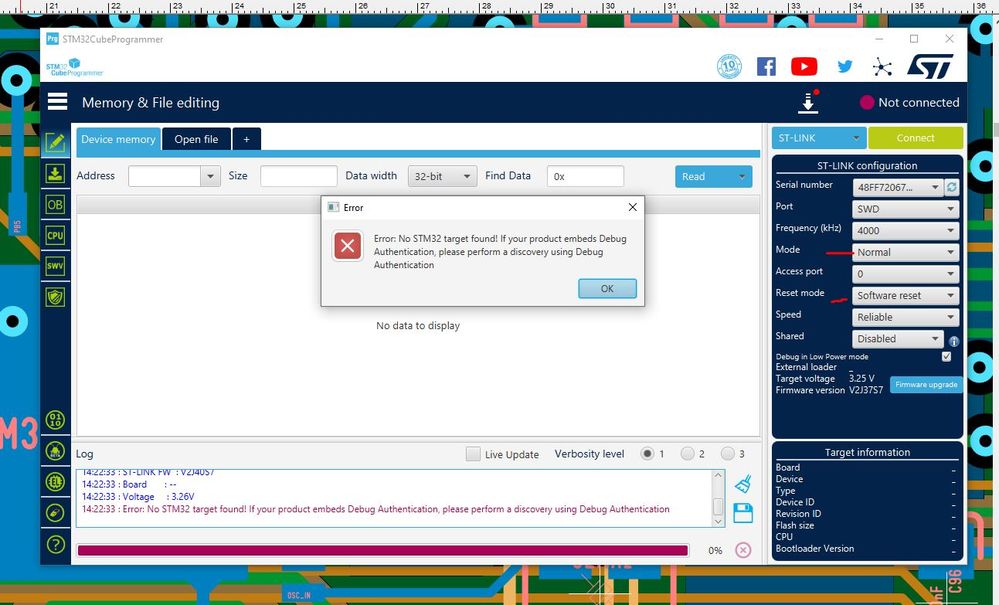
Task: Open the Port dropdown showing SWD
Action: (x=905, y=209)
